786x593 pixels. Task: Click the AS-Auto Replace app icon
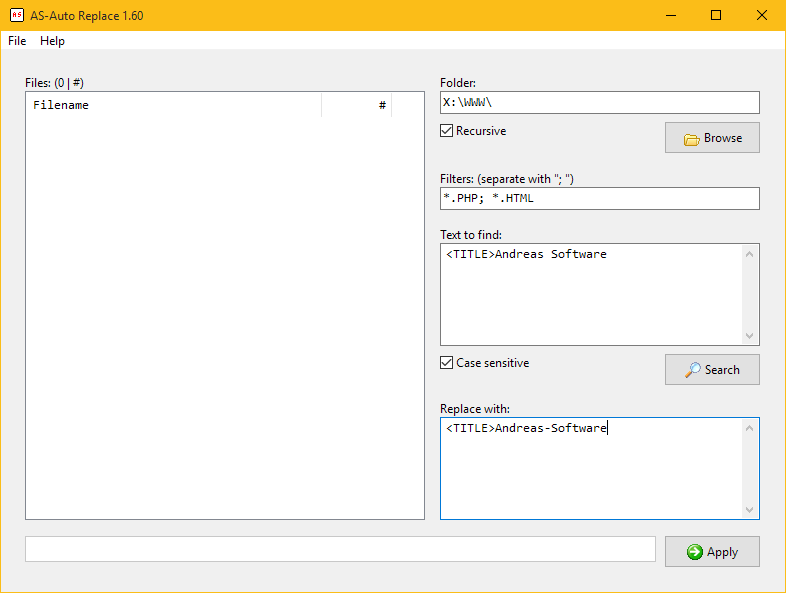17,15
